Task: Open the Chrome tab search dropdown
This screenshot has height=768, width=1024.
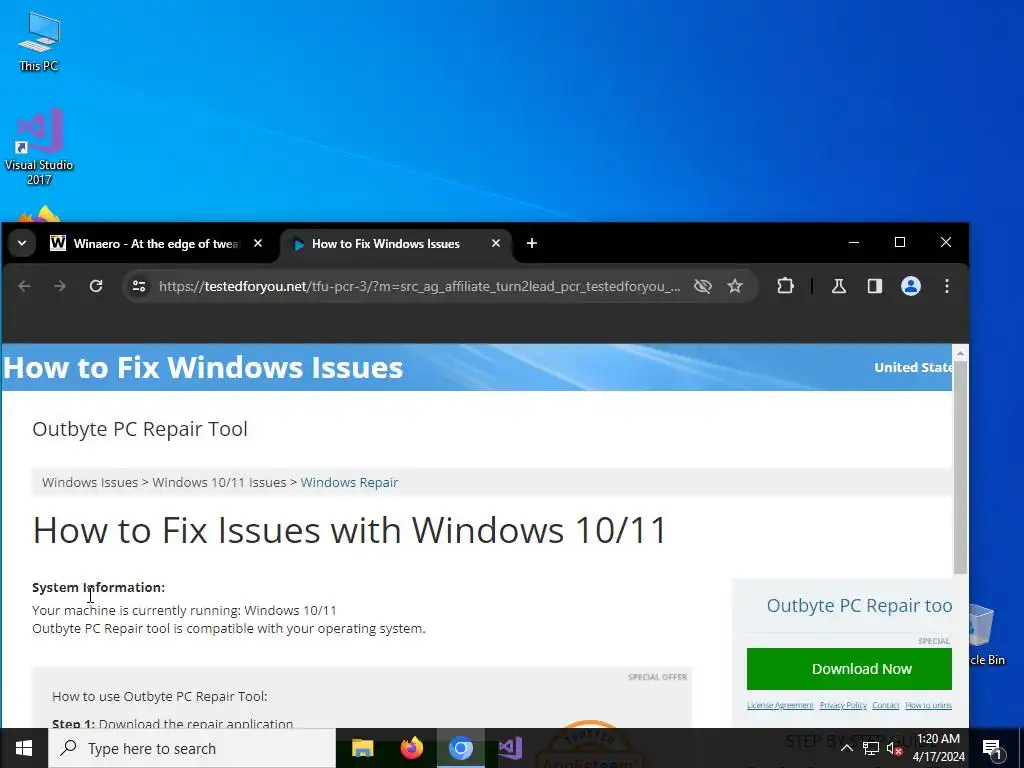Action: click(22, 244)
